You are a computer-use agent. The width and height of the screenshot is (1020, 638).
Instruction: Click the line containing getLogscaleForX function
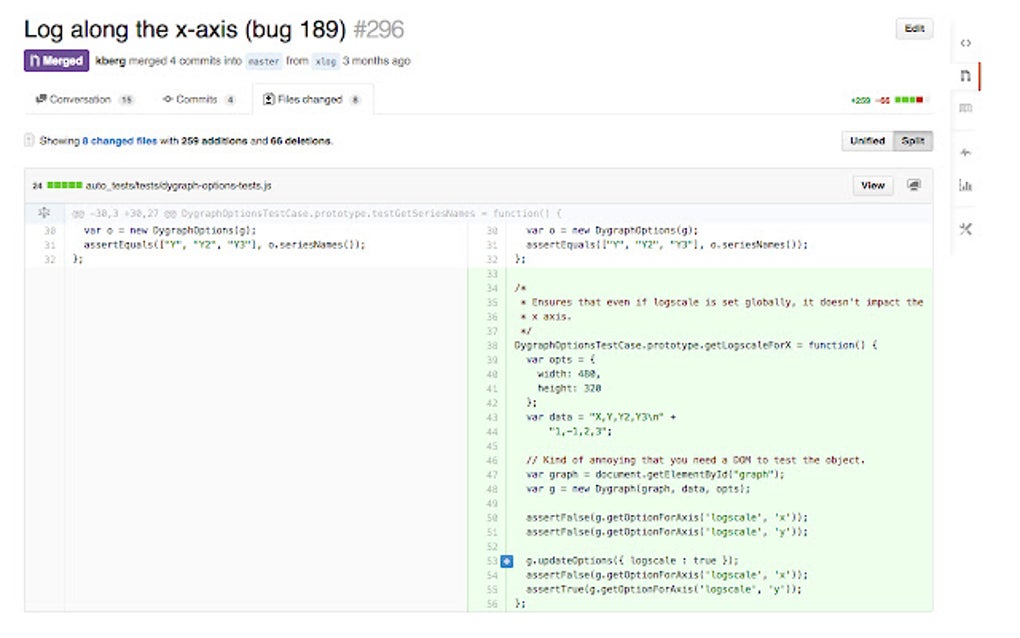695,345
